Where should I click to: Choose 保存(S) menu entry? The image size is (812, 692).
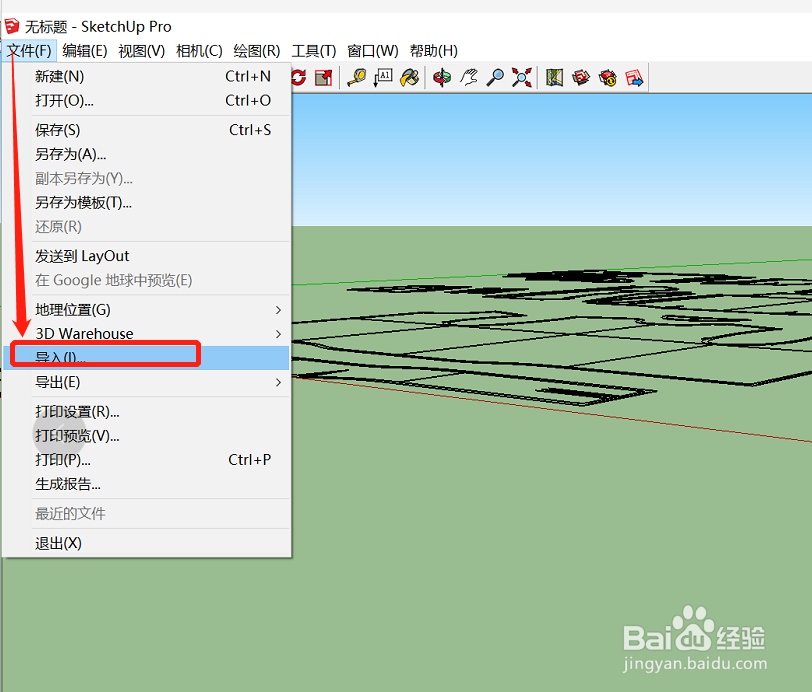146,130
